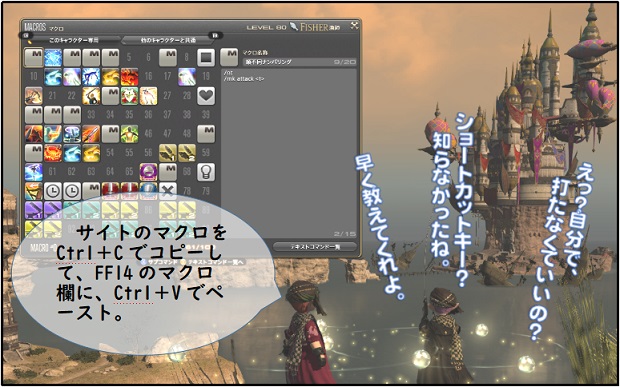Image resolution: width=620 pixels, height=387 pixels.
Task: Select the purple orb macro slot
Action: click(x=148, y=172)
